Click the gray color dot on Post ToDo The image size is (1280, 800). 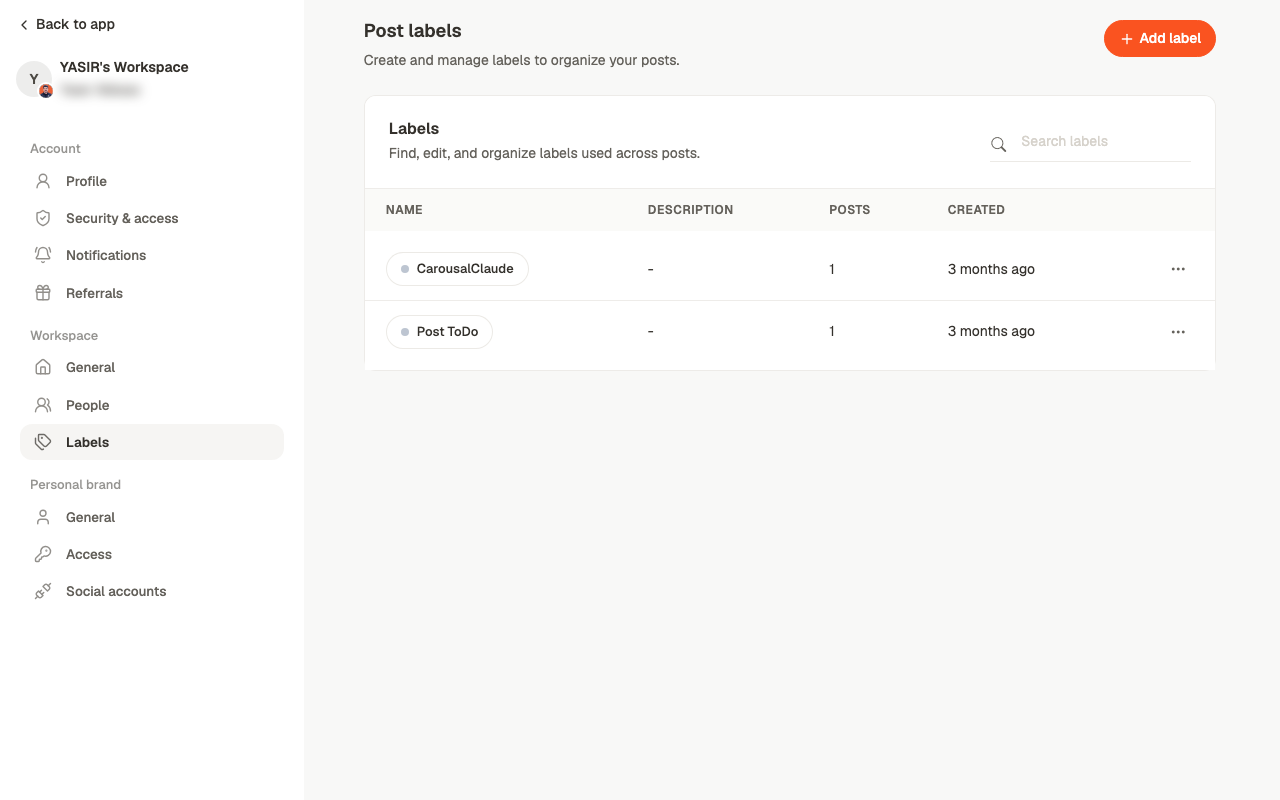pyautogui.click(x=405, y=331)
